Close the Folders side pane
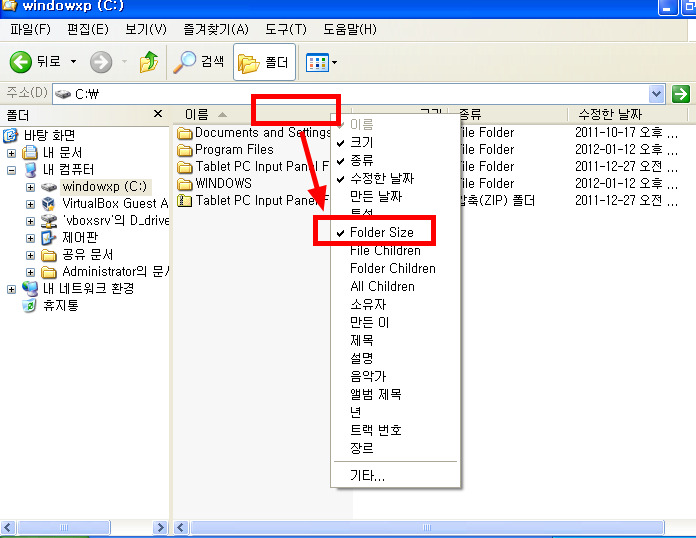Viewport: 696px width, 538px height. (157, 114)
